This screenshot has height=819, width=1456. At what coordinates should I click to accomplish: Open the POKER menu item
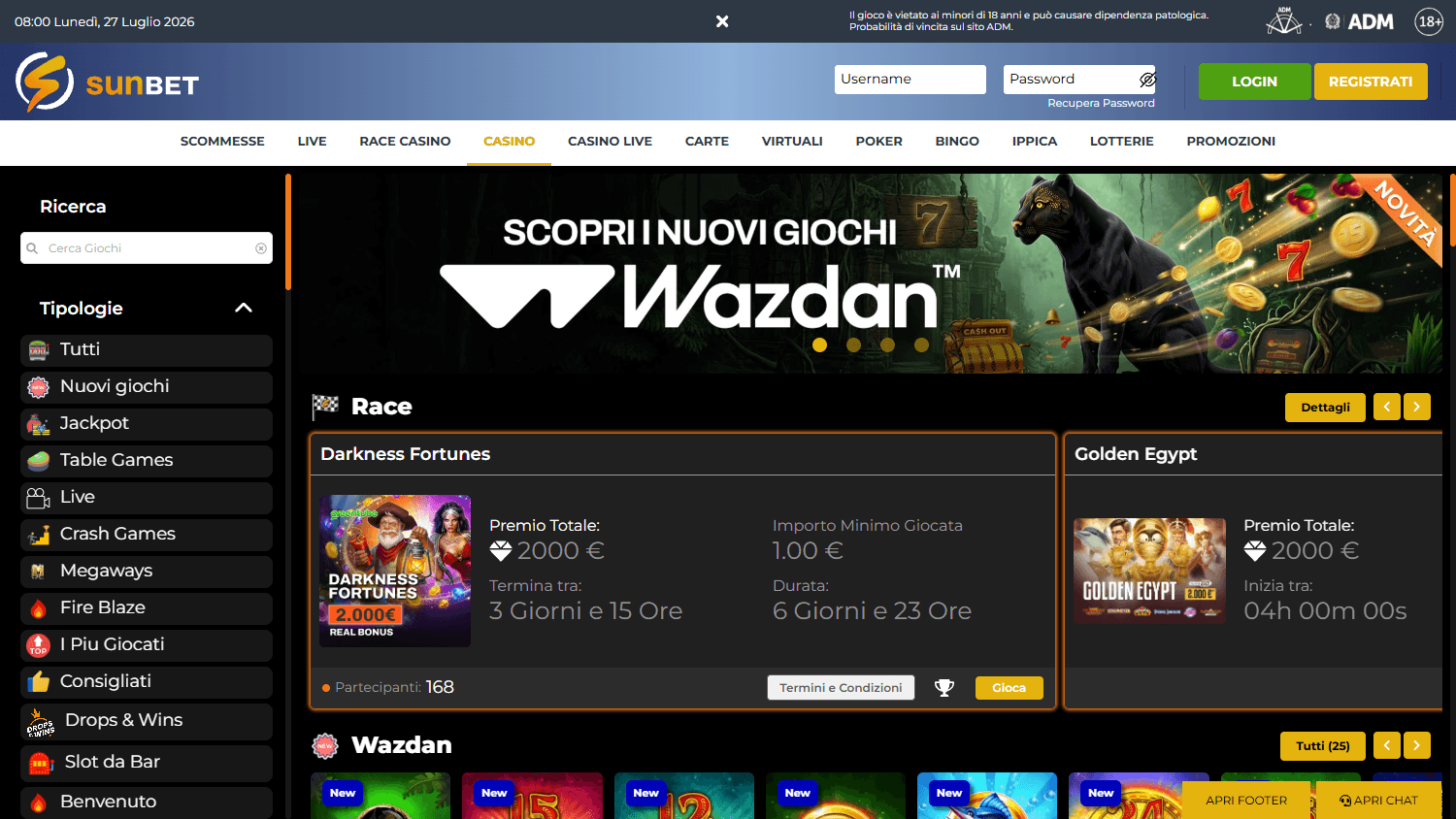878,142
